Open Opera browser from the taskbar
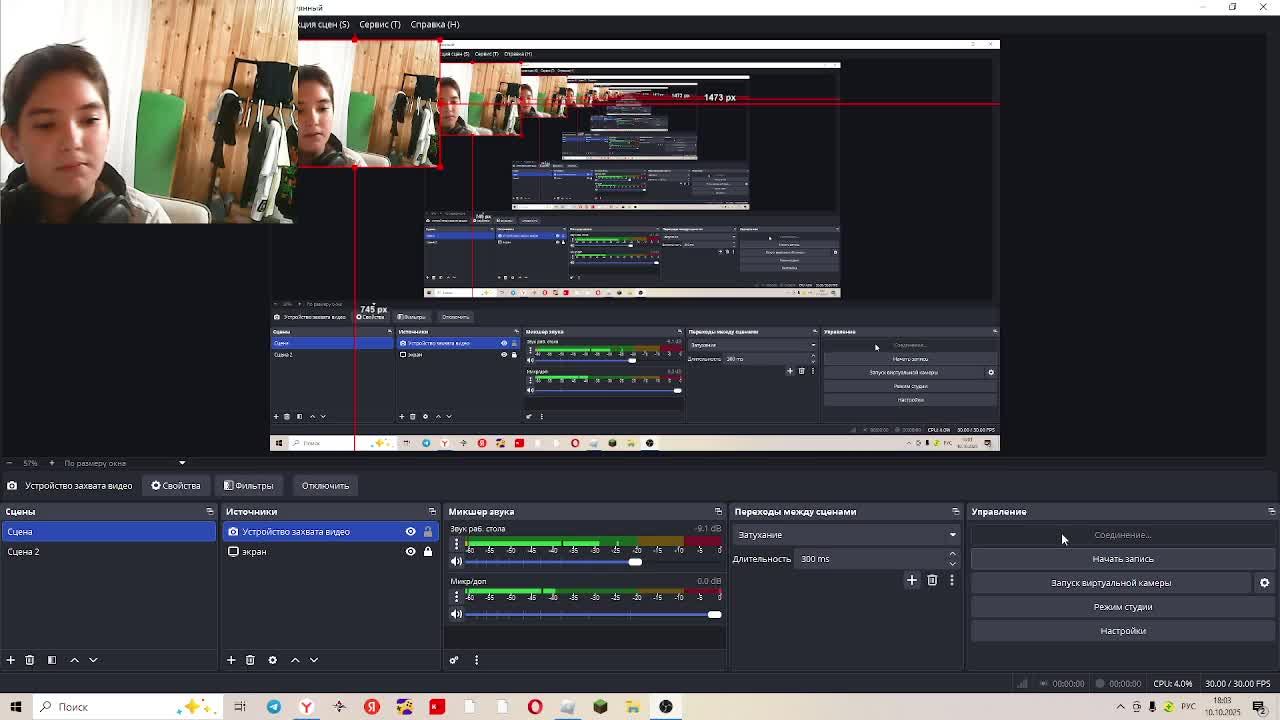Screen dimensions: 1280x720 [535, 707]
